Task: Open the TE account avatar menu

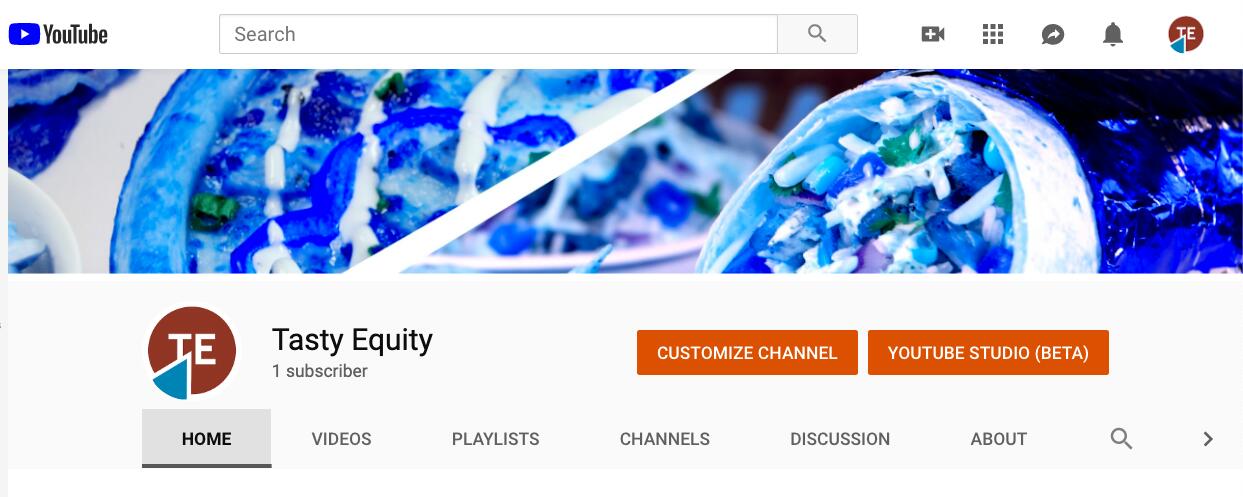Action: coord(1186,35)
